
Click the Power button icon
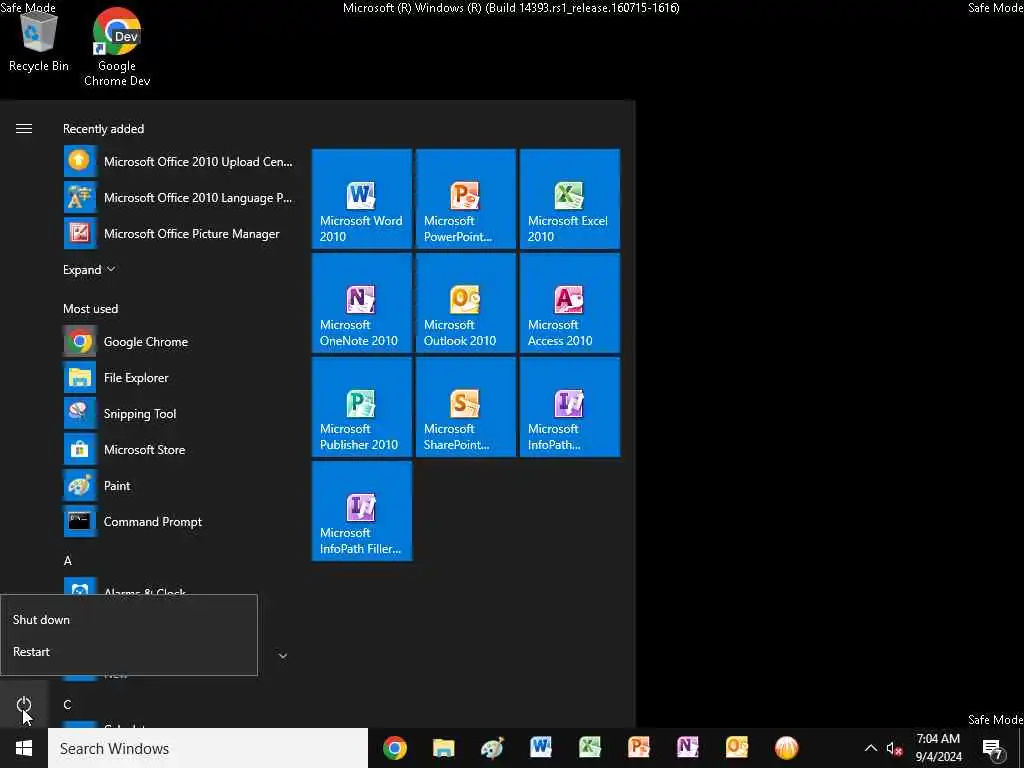pyautogui.click(x=24, y=704)
